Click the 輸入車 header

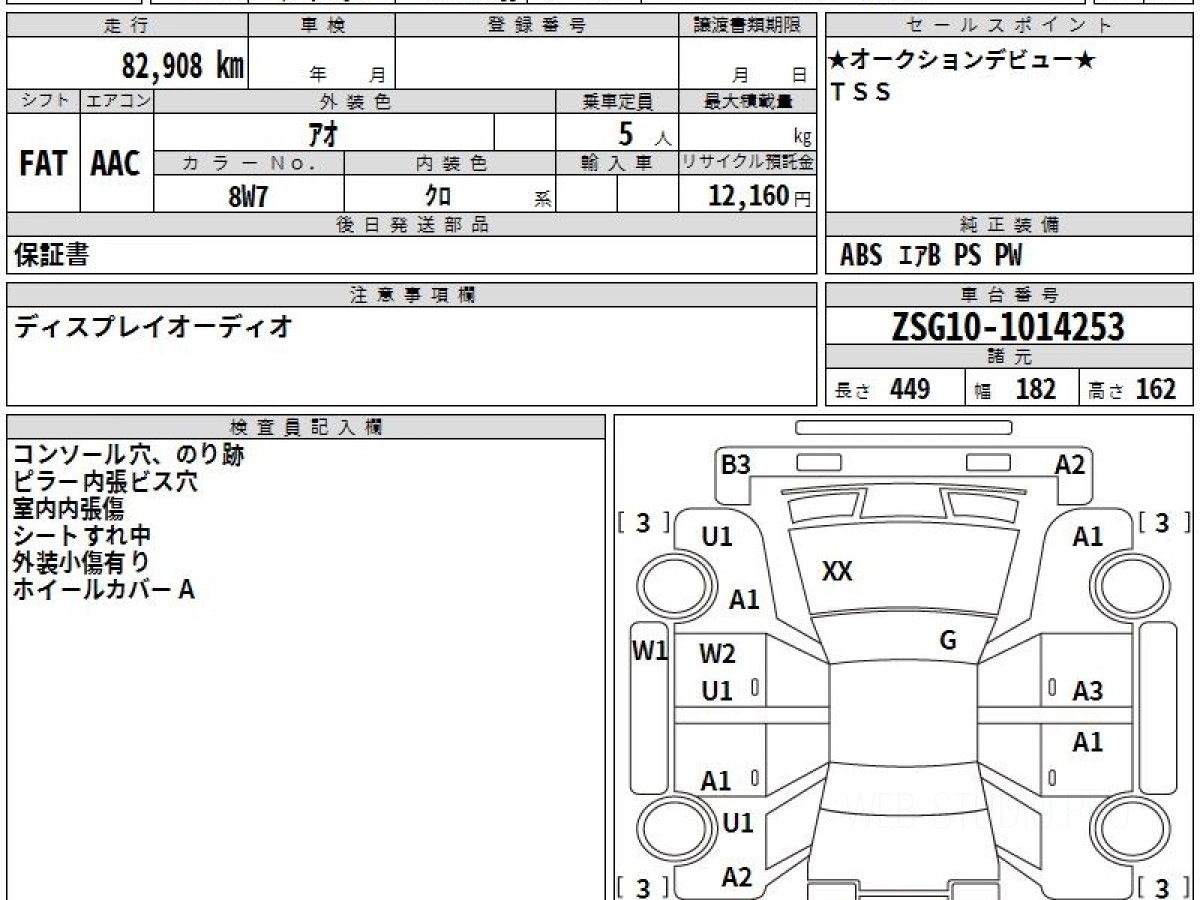tap(618, 163)
